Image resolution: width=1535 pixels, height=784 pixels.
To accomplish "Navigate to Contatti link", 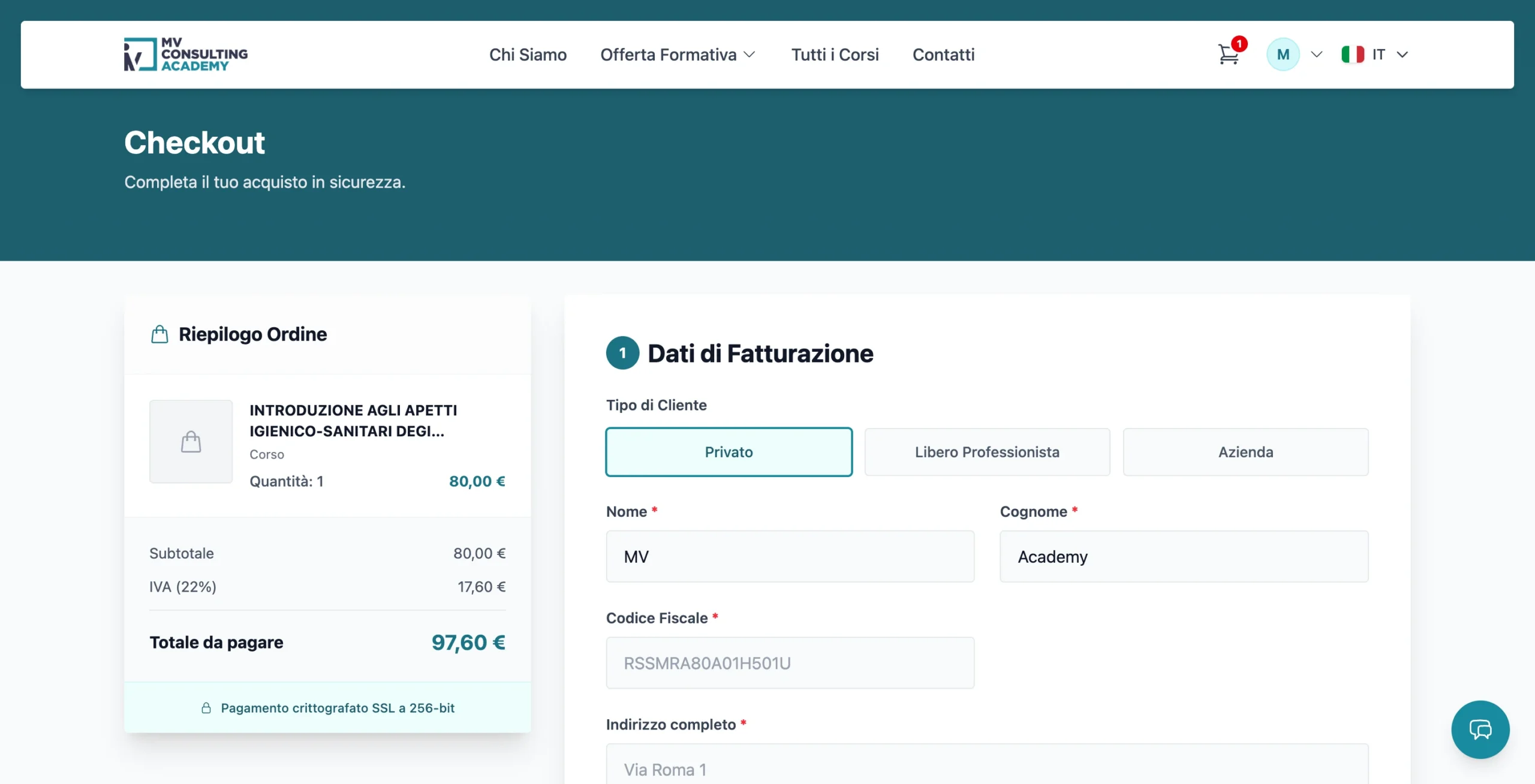I will (943, 55).
